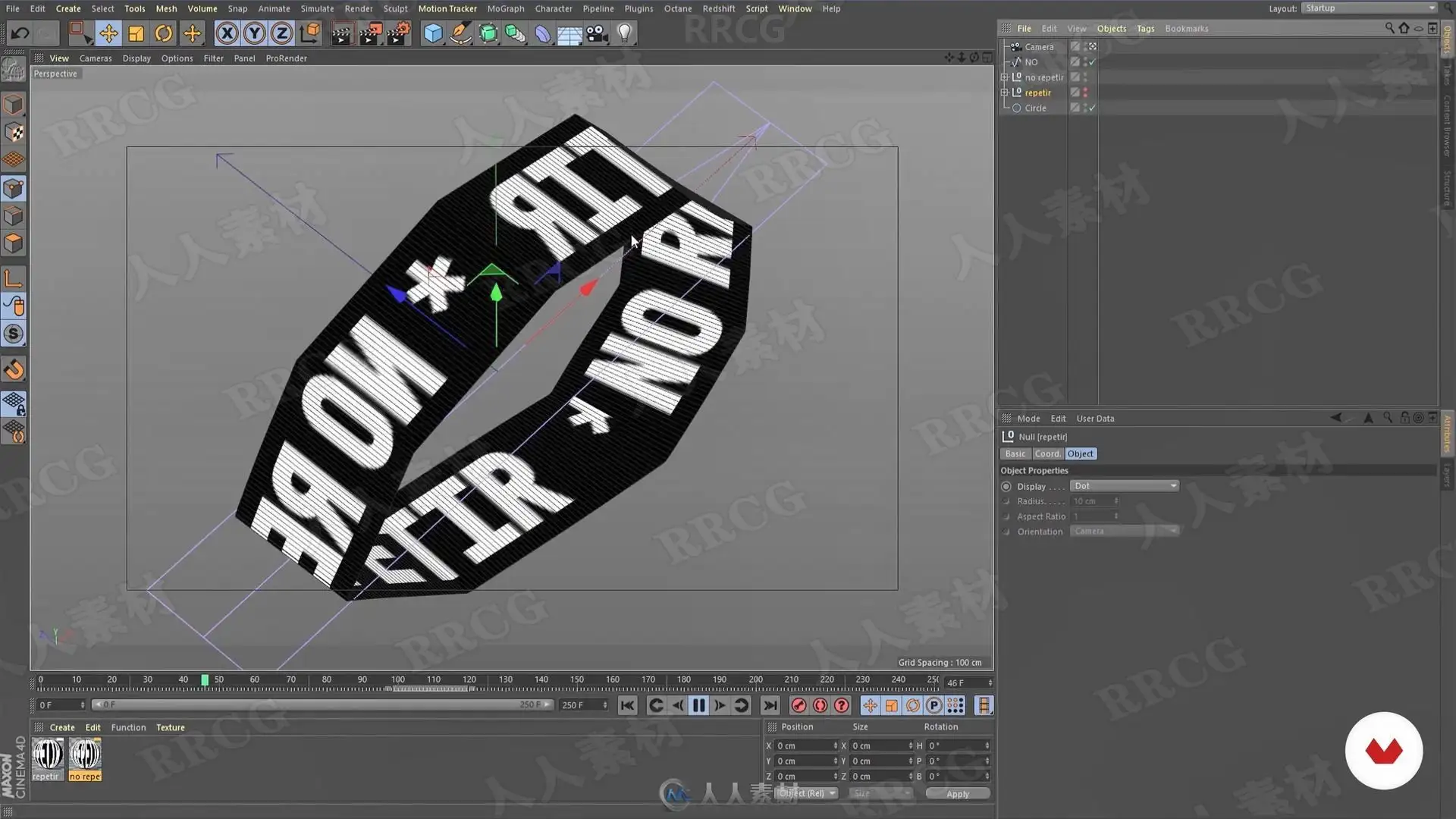This screenshot has height=819, width=1456.
Task: Open the Display dropdown set to Dot
Action: click(x=1124, y=486)
